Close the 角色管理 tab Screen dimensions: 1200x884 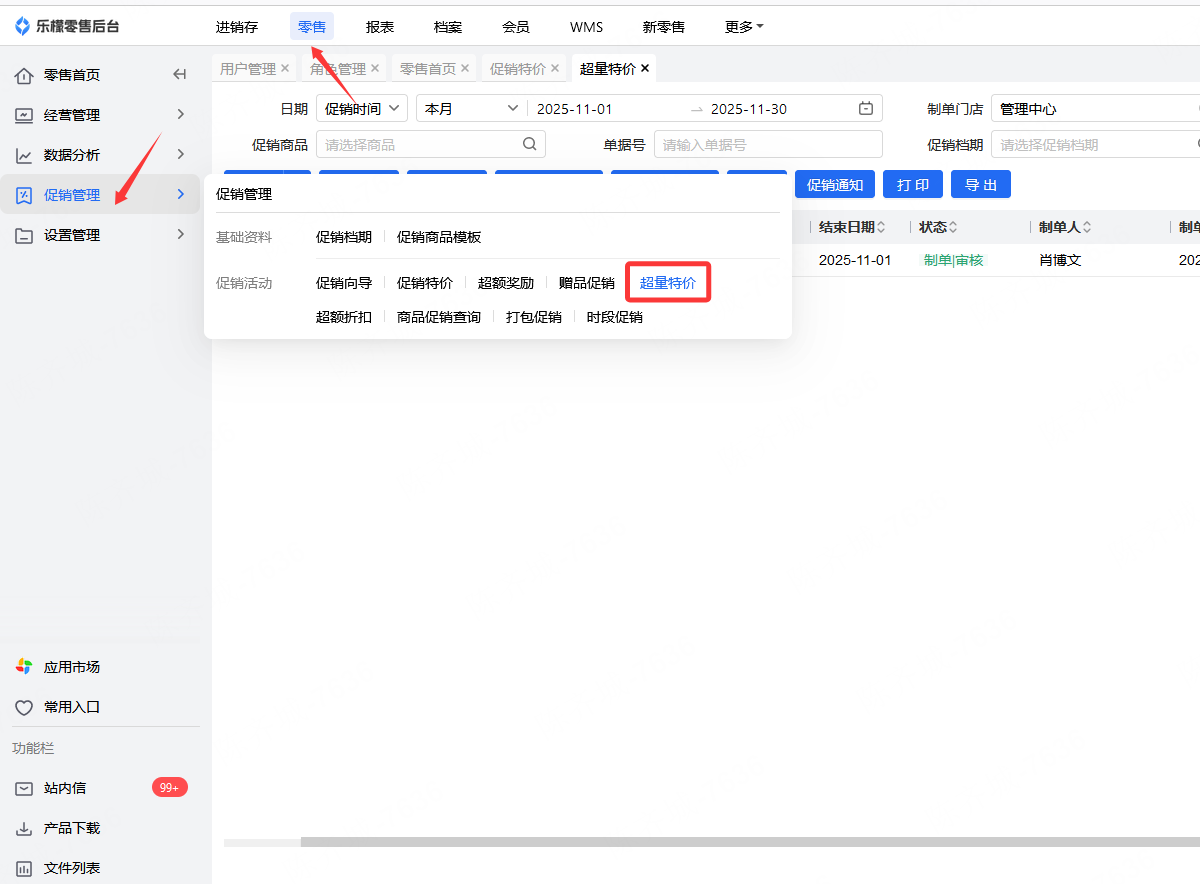click(375, 68)
